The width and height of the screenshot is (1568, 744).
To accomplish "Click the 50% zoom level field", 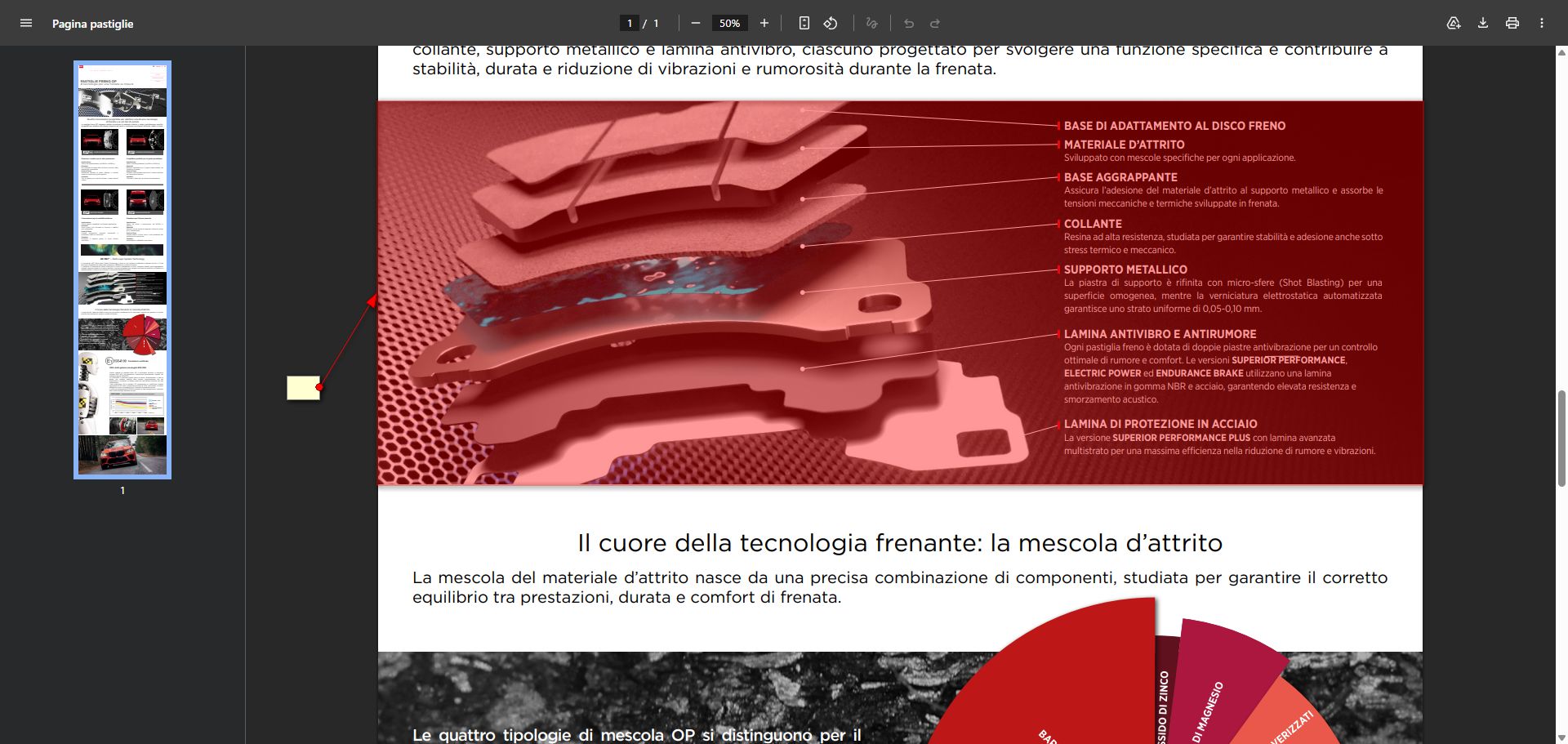I will tap(730, 24).
